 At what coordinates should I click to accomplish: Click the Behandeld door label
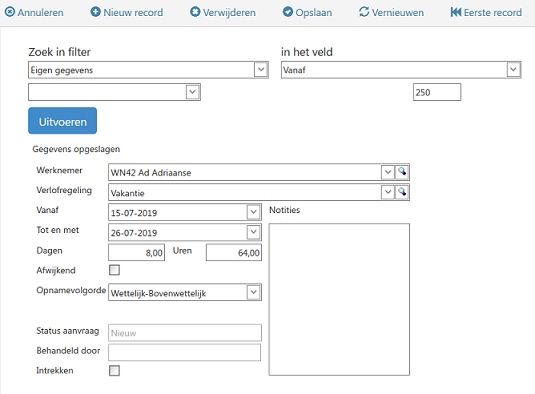(x=68, y=351)
